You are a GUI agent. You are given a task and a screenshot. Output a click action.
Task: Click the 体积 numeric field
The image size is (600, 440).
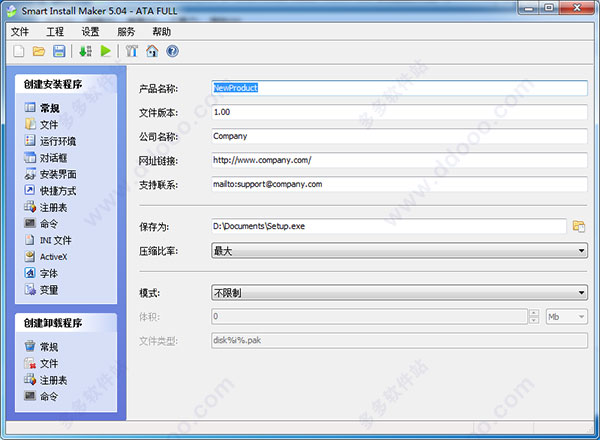[x=369, y=316]
